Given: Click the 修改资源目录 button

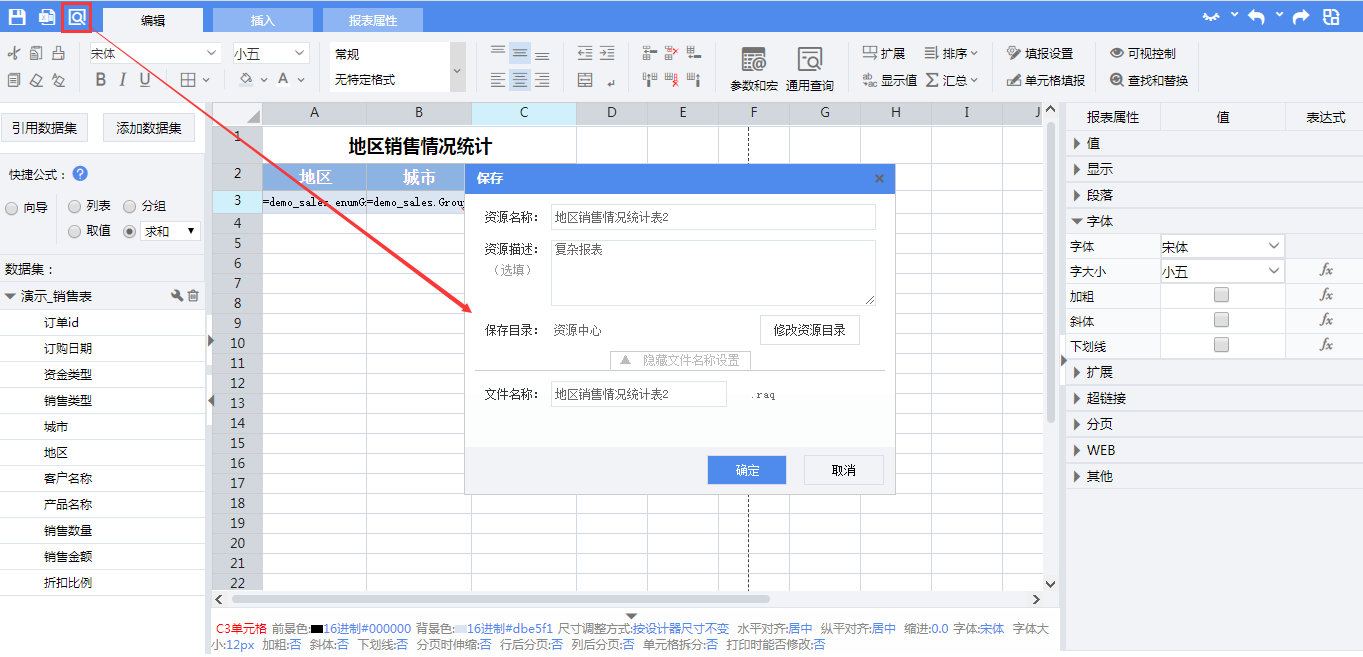Looking at the screenshot, I should (x=809, y=330).
